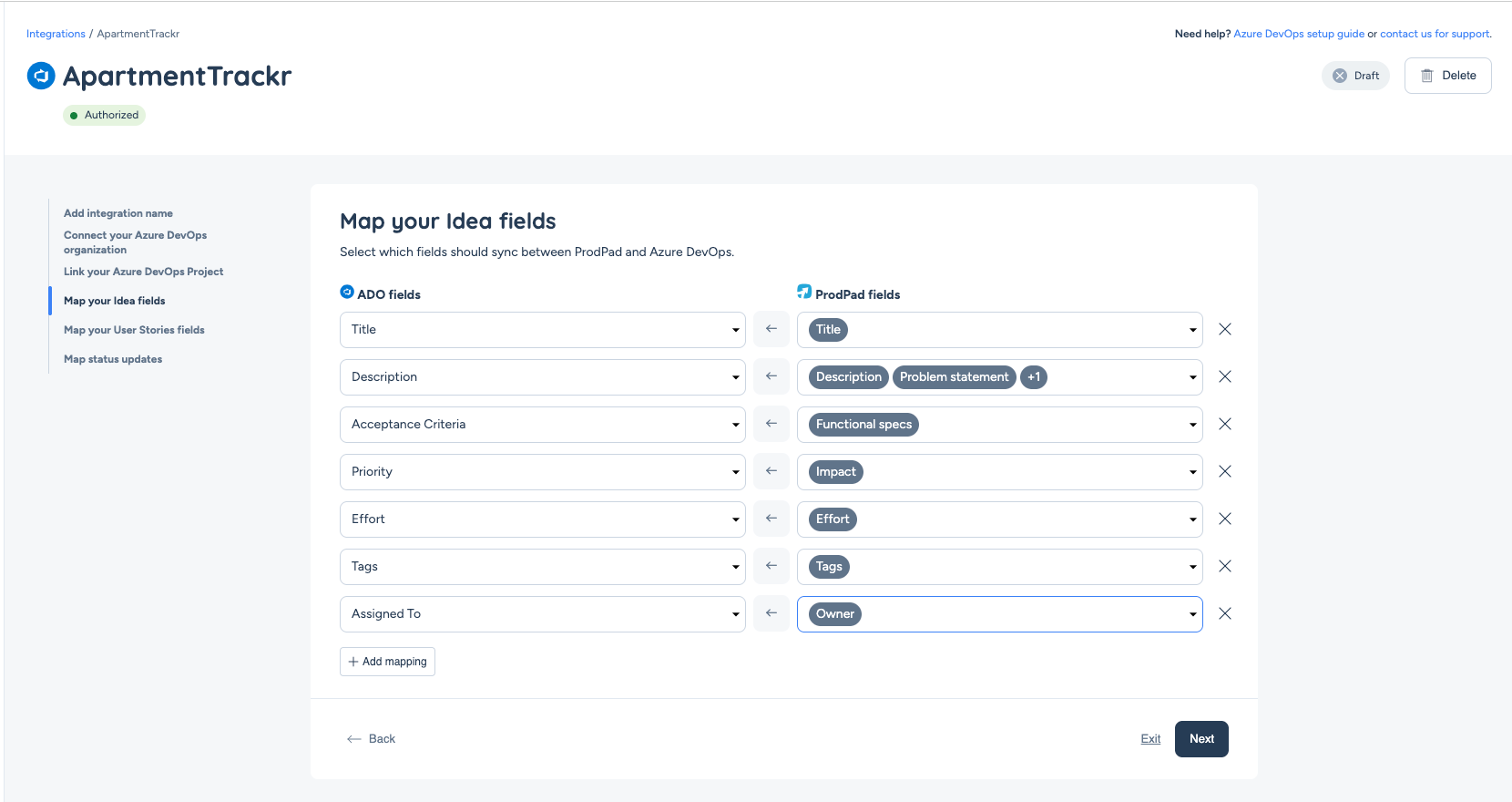The image size is (1512, 802).
Task: Click the ADO fields logo icon
Action: click(347, 293)
